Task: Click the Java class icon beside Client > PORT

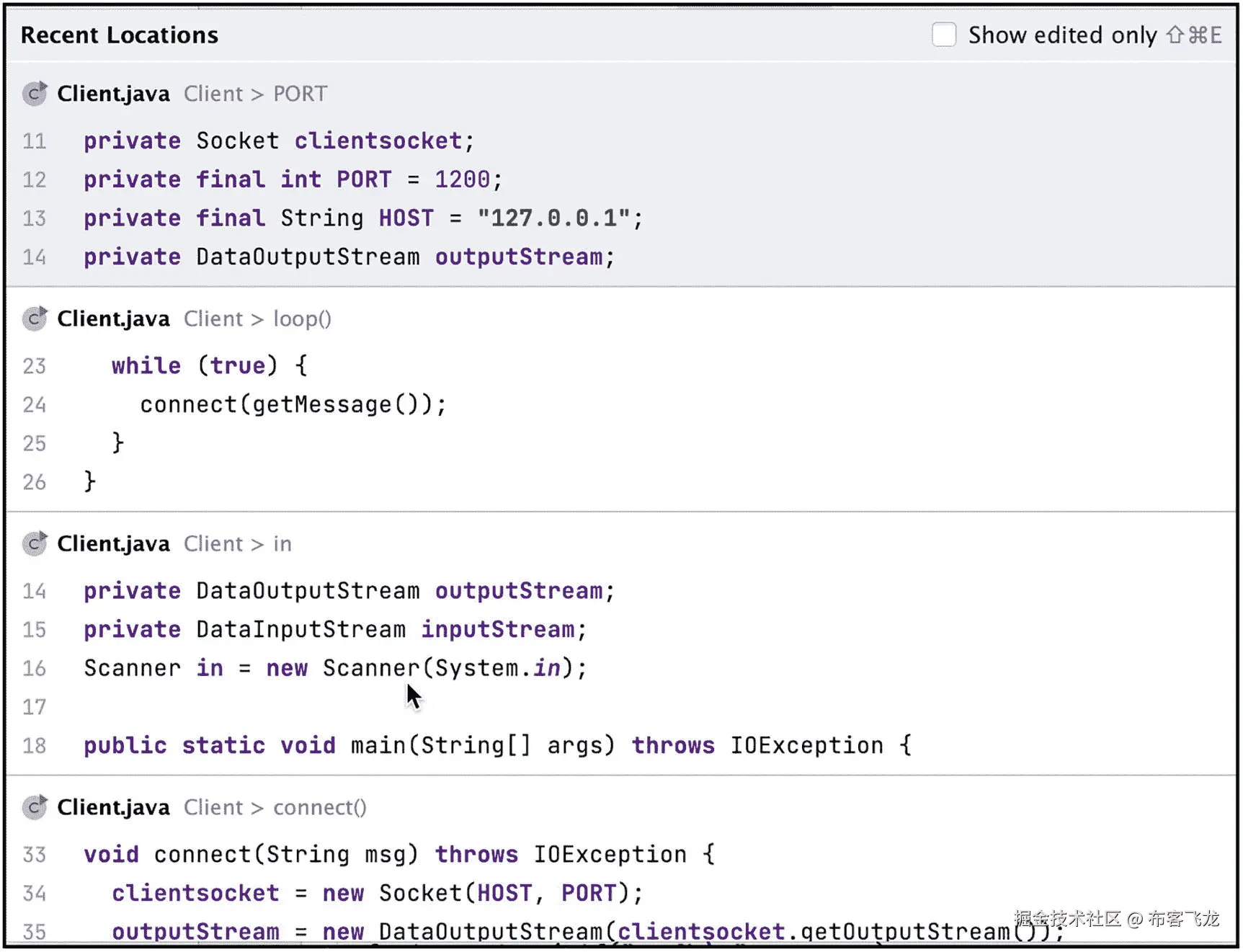Action: [35, 94]
